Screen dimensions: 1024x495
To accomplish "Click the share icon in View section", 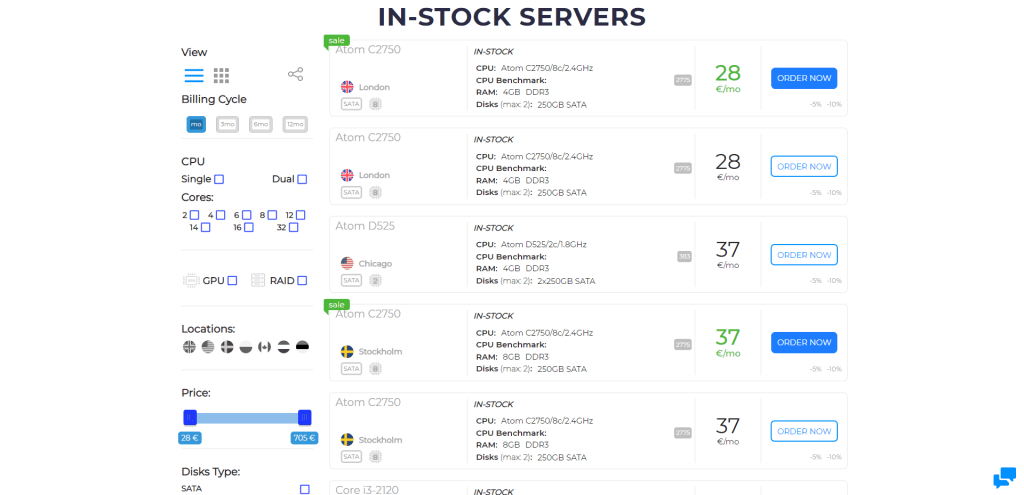I will pyautogui.click(x=295, y=74).
